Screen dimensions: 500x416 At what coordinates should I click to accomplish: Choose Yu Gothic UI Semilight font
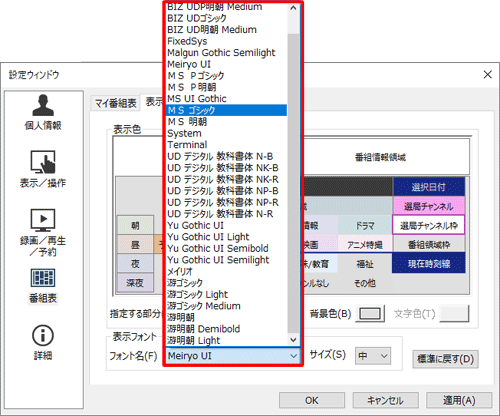pos(226,259)
